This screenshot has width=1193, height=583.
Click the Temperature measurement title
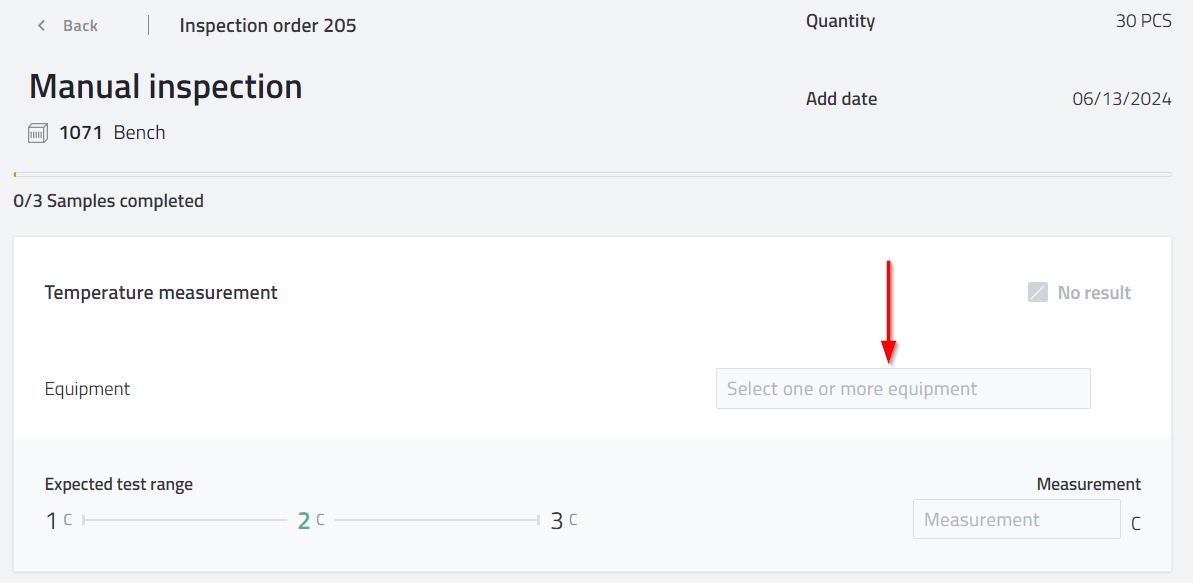(161, 293)
